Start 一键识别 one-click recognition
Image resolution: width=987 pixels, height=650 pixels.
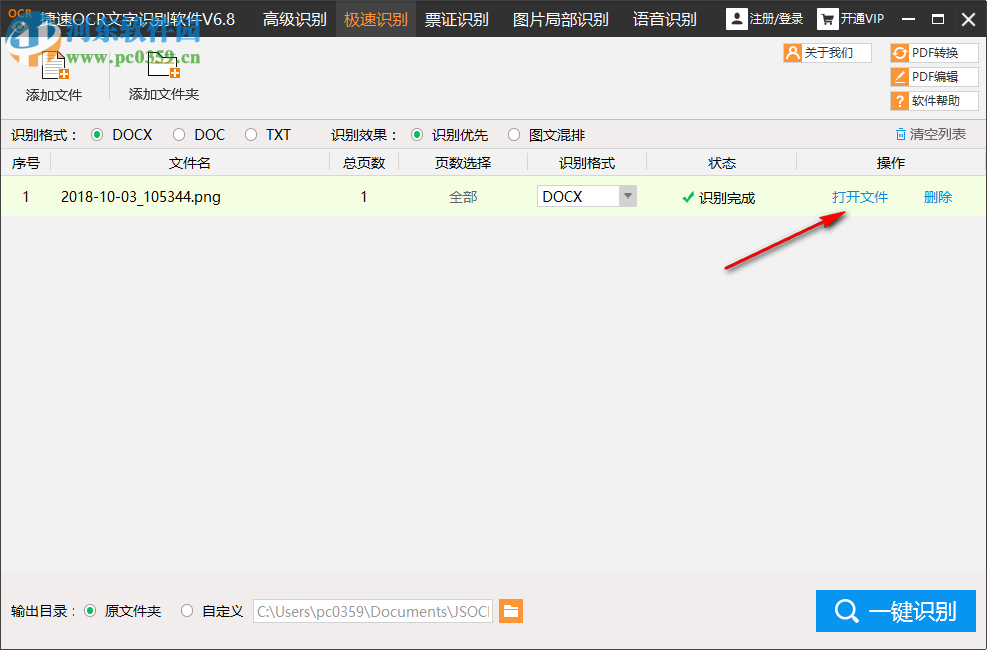895,611
